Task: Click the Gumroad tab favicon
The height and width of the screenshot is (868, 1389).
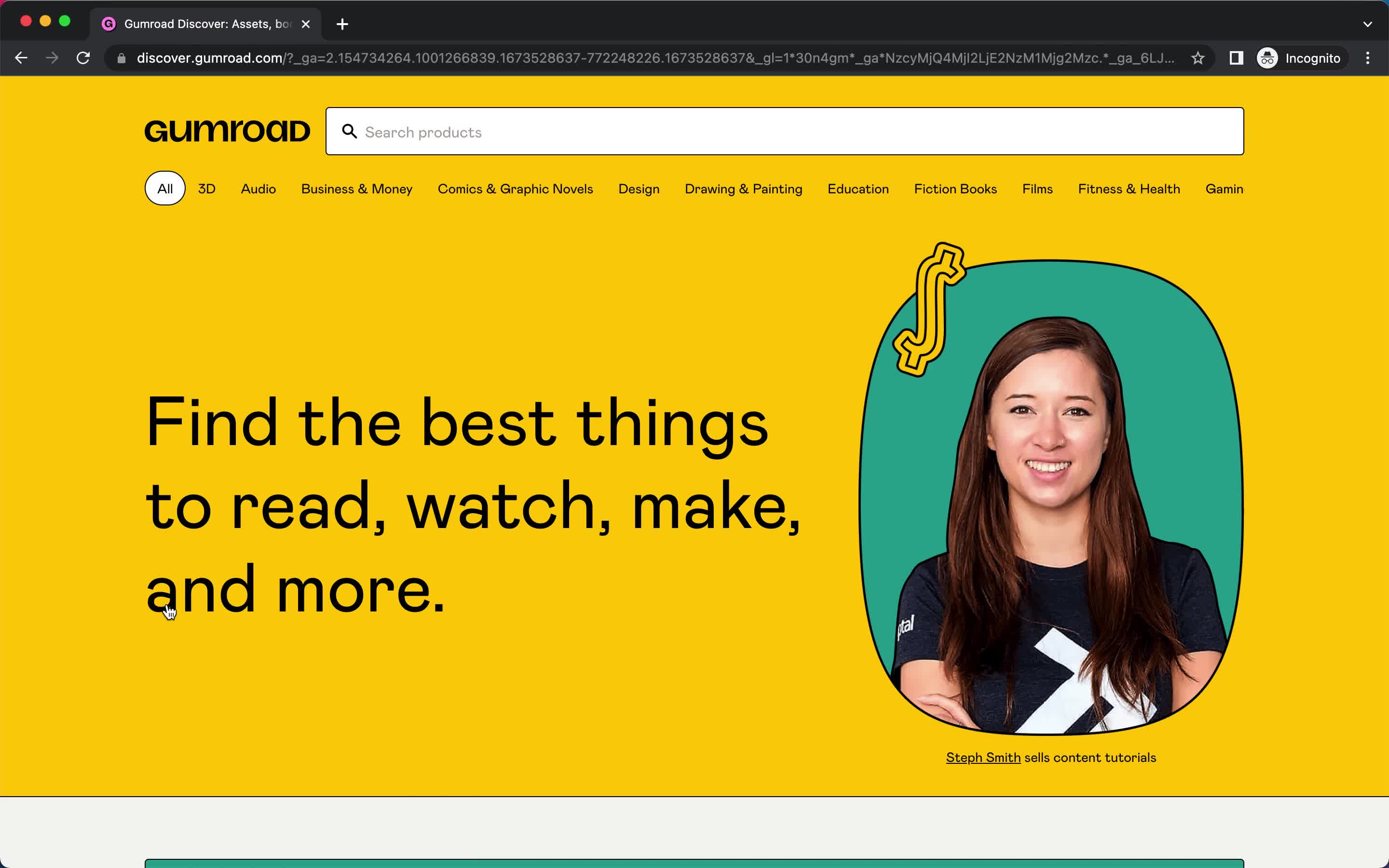Action: coord(109,24)
